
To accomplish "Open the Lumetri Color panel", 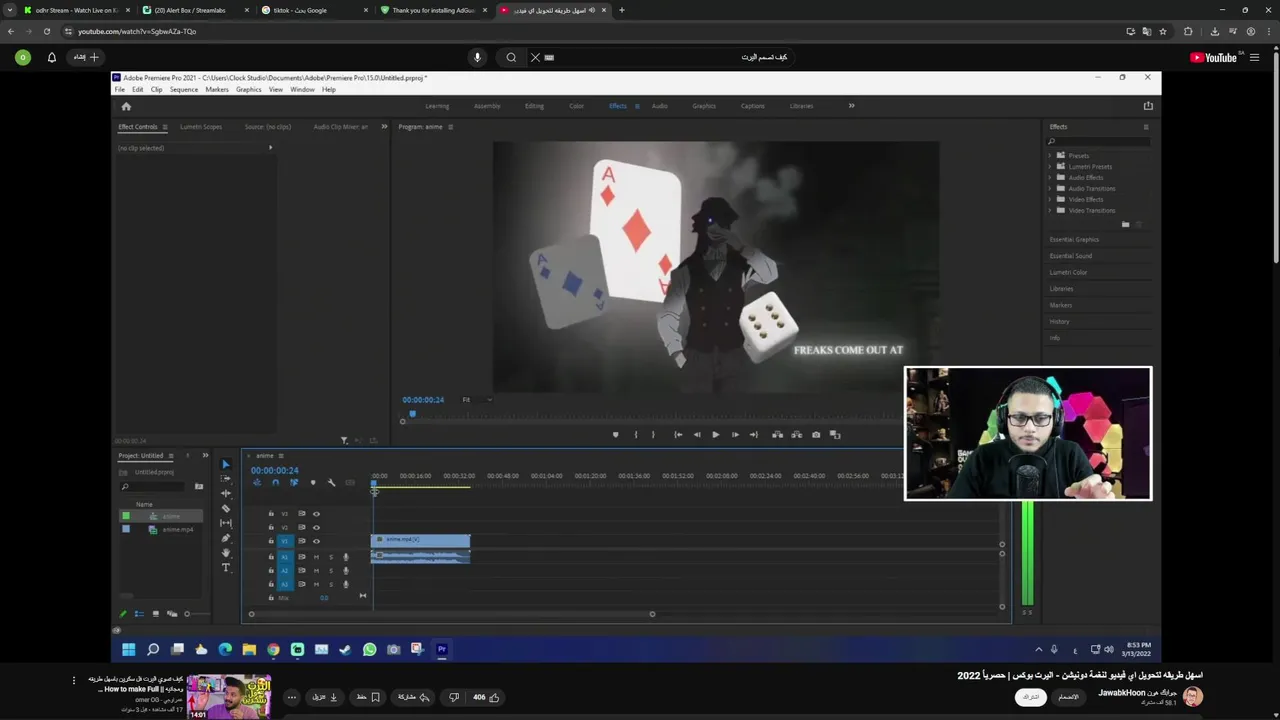I will coord(1069,272).
